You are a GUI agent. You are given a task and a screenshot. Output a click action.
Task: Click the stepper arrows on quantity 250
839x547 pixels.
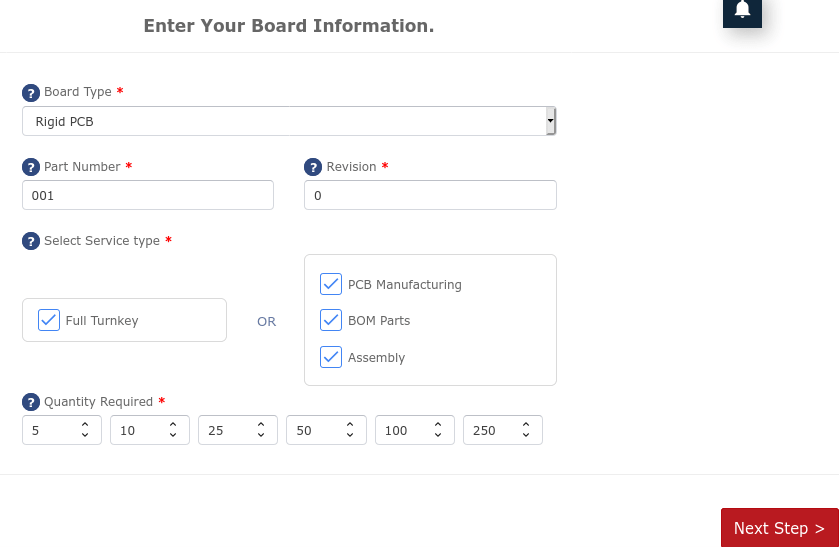click(x=526, y=430)
